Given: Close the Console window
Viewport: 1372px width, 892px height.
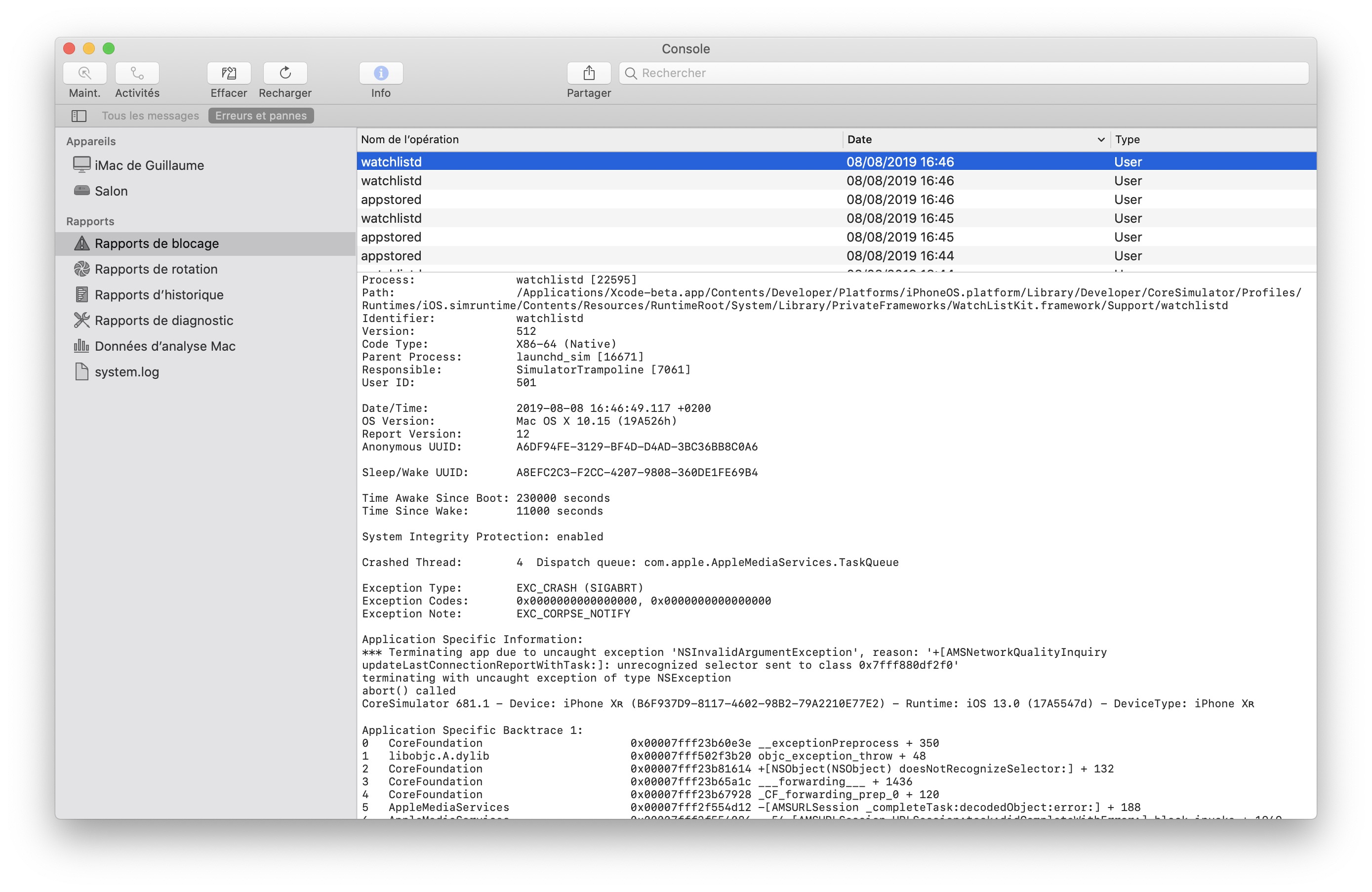Looking at the screenshot, I should click(69, 48).
